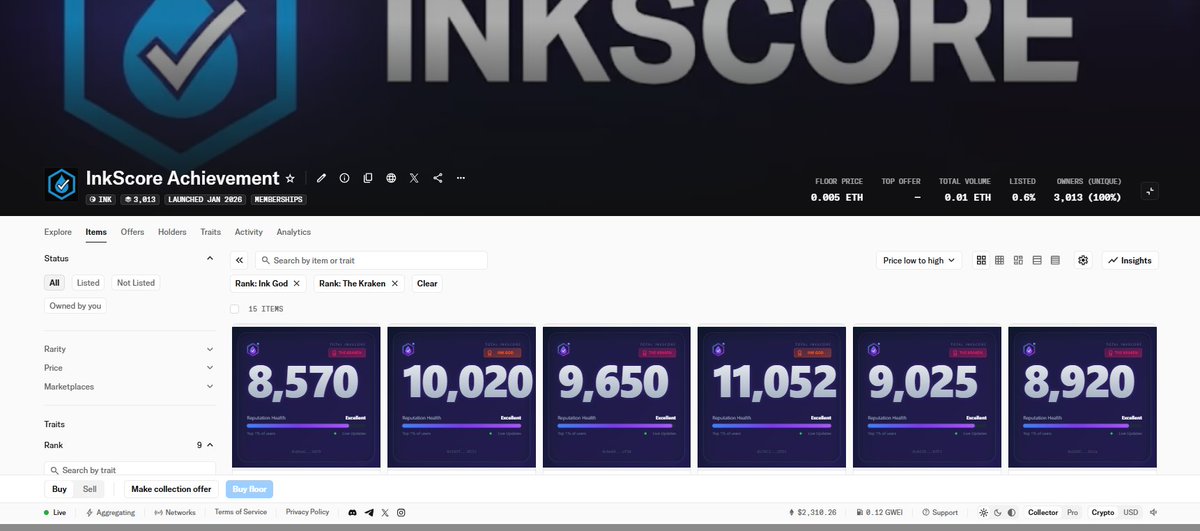The width and height of the screenshot is (1200, 531).
Task: Click the copy icon beside info icon
Action: [368, 178]
